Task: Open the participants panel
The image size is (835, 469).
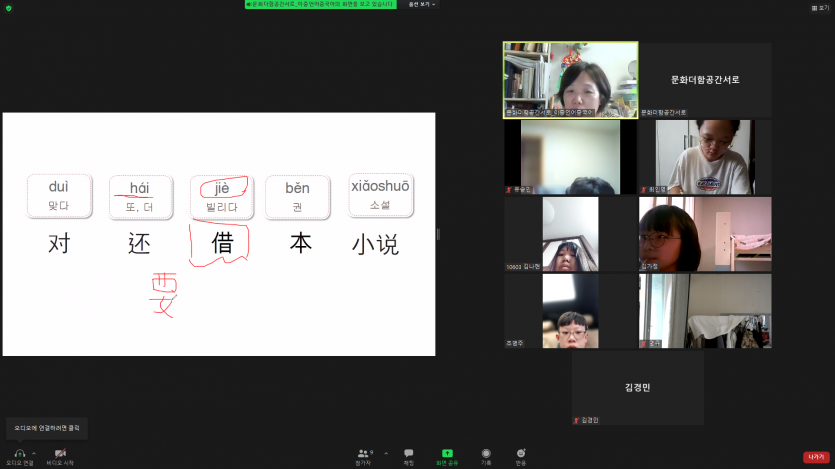Action: [362, 454]
